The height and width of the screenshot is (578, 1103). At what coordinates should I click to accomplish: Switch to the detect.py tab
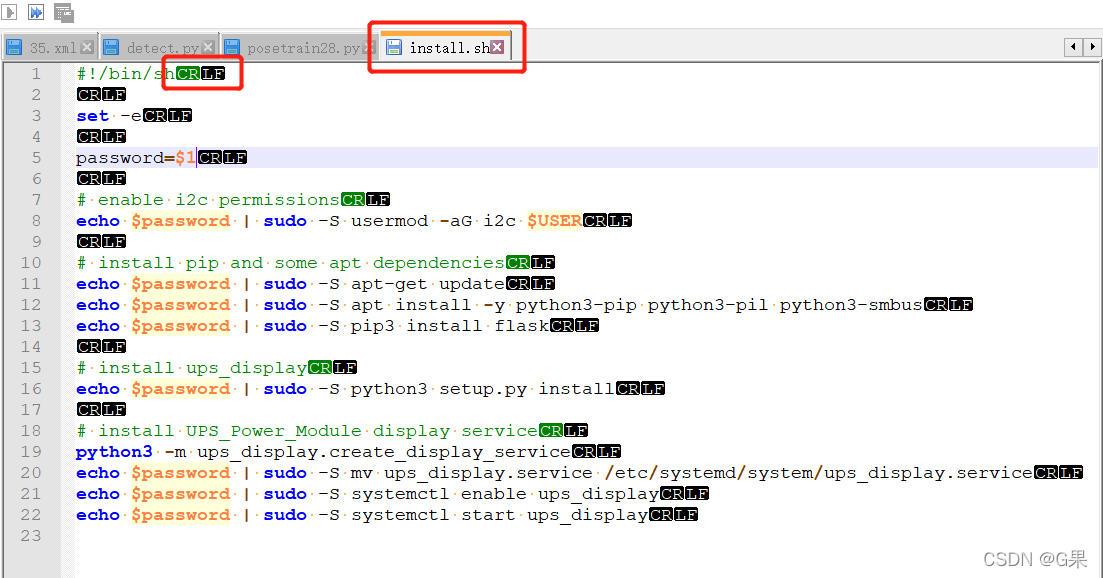159,48
